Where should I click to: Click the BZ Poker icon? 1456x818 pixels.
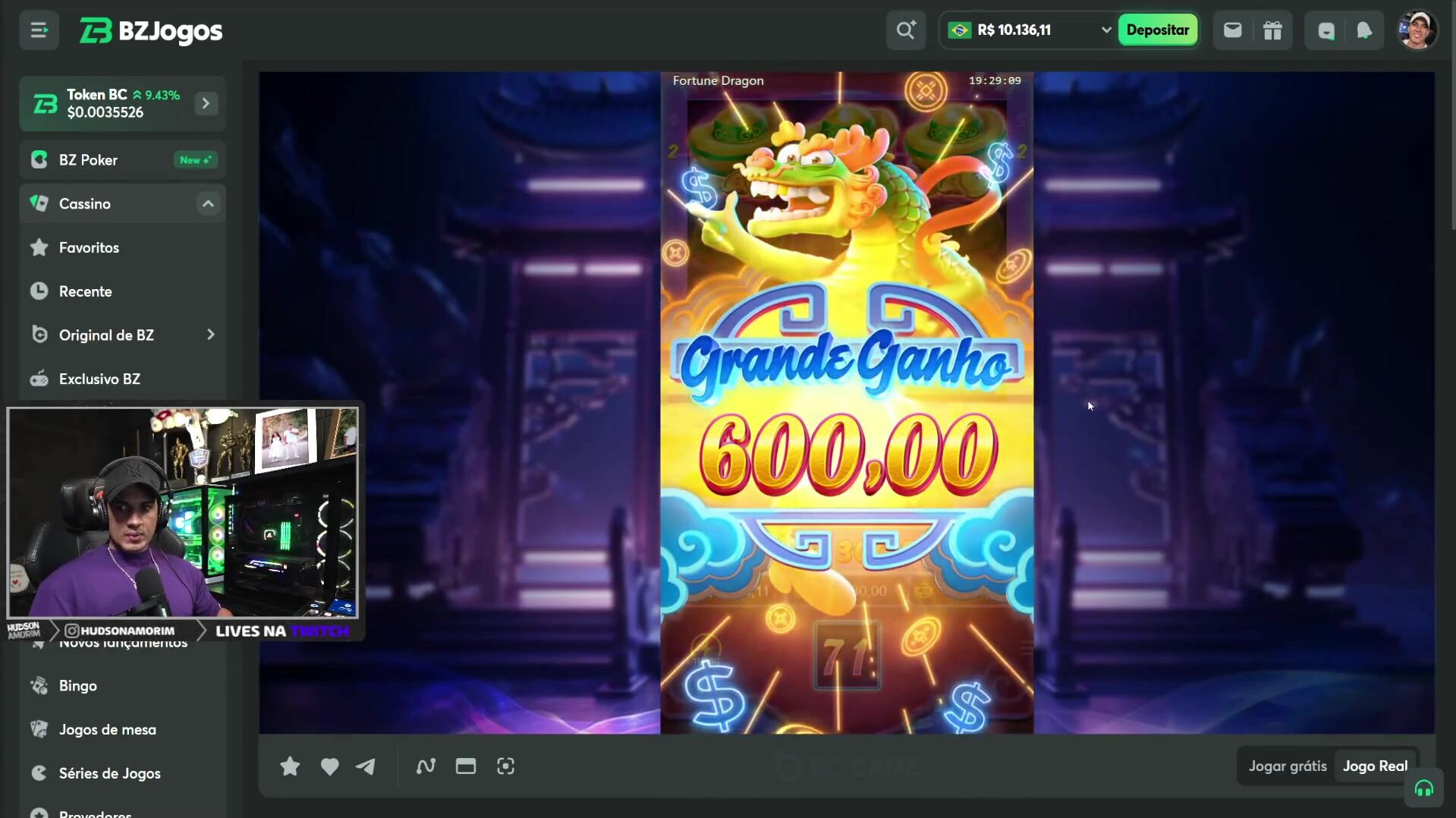pos(39,160)
